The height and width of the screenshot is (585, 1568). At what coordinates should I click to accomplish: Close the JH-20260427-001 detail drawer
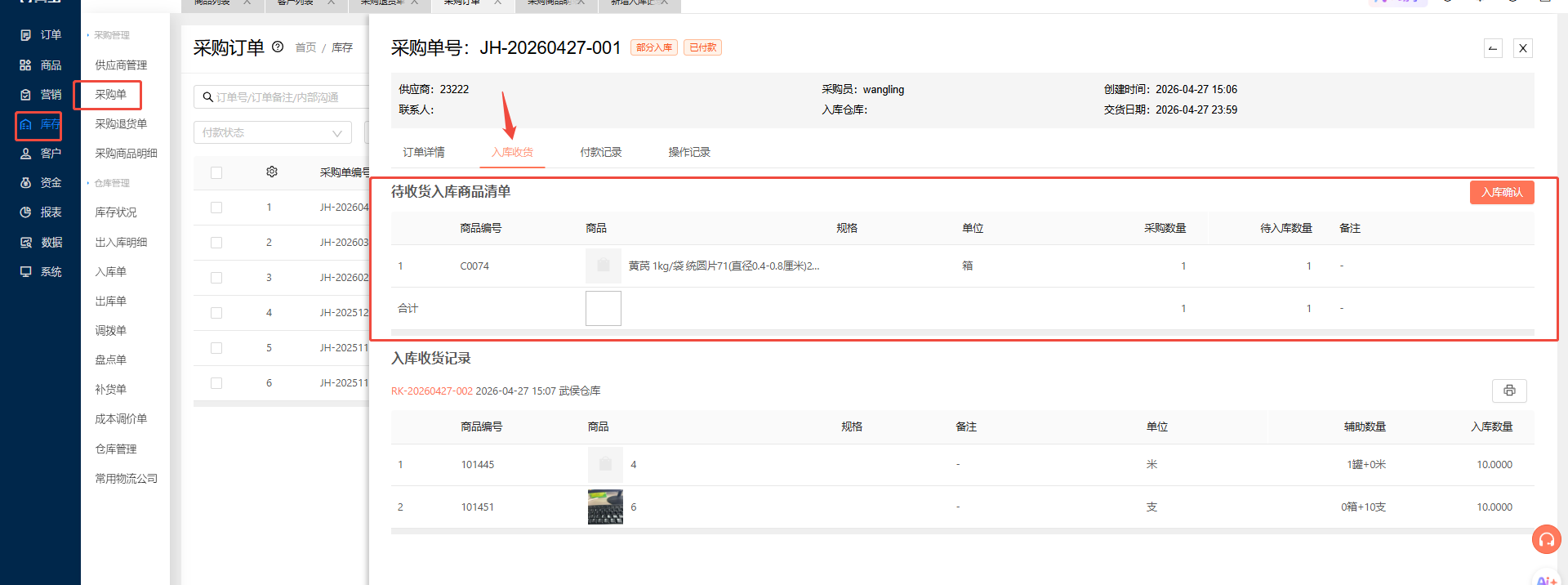1523,48
